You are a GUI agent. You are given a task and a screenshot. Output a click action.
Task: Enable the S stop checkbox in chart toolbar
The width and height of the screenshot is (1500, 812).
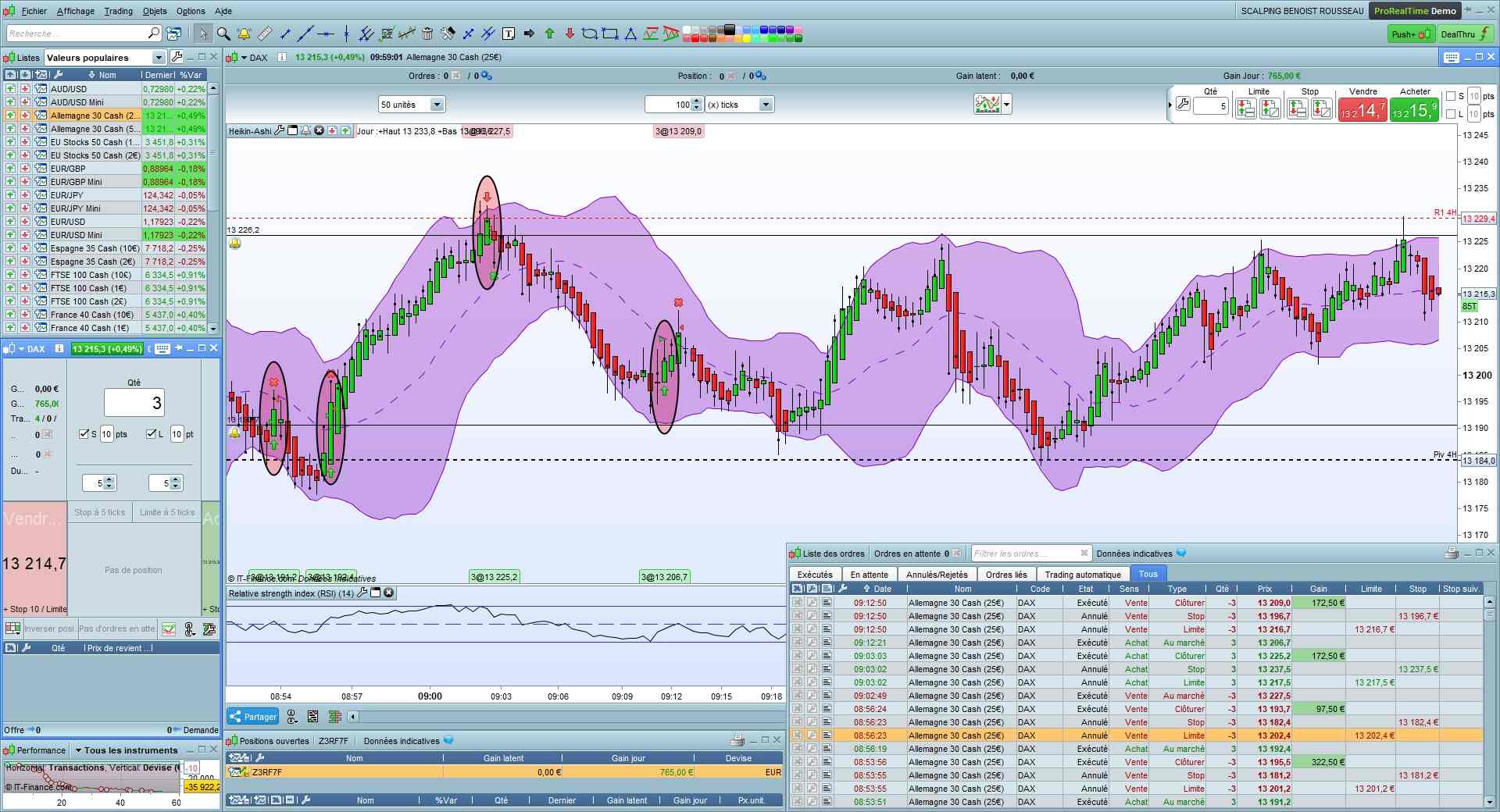[1451, 96]
